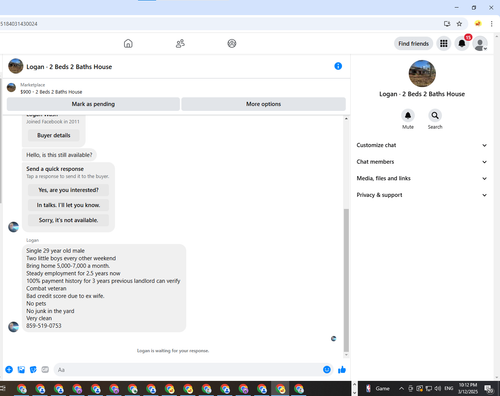
Task: Open the Game widget in taskbar
Action: pos(378,388)
